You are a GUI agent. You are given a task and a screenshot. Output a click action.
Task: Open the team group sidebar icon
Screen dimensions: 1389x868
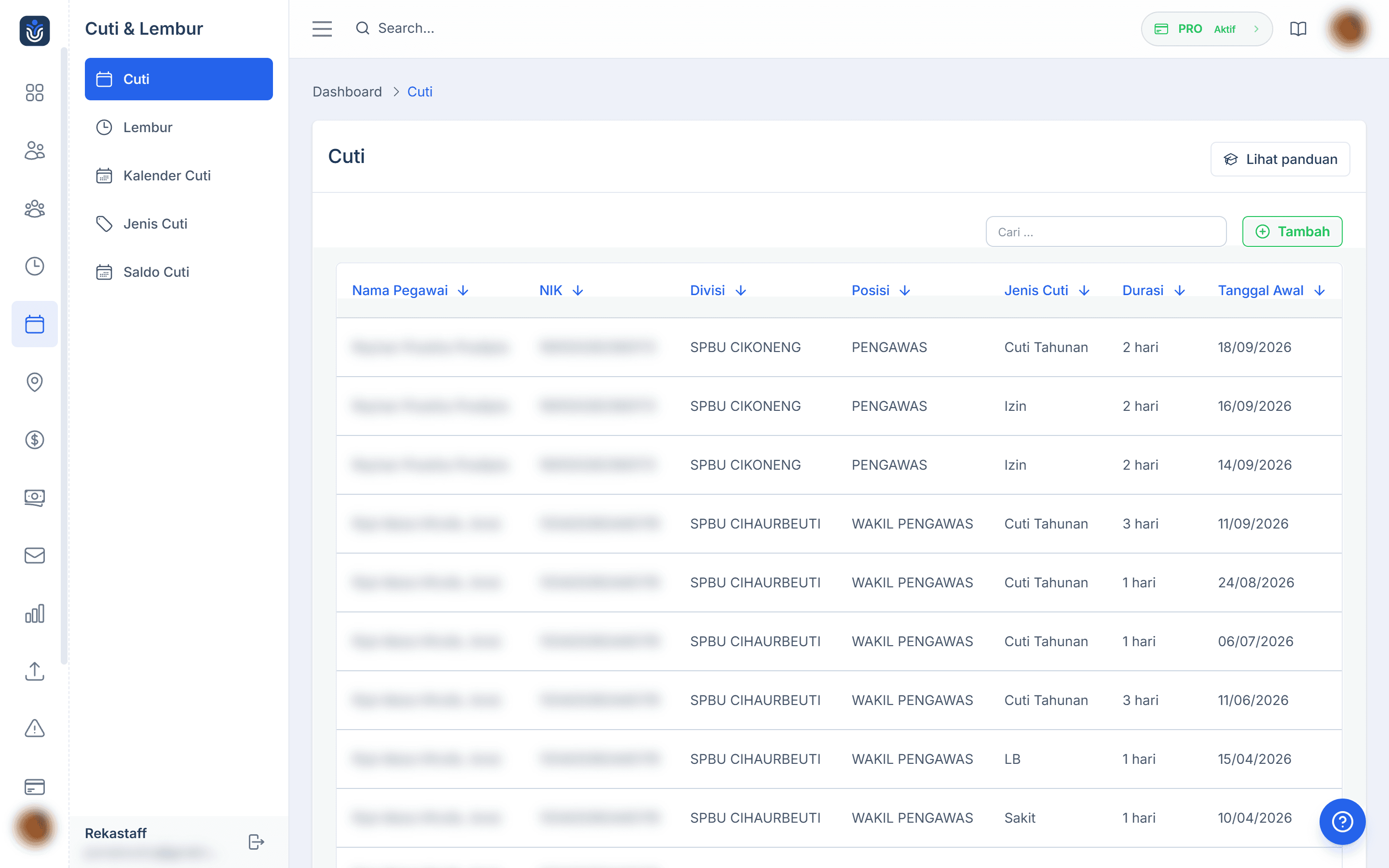pyautogui.click(x=34, y=208)
